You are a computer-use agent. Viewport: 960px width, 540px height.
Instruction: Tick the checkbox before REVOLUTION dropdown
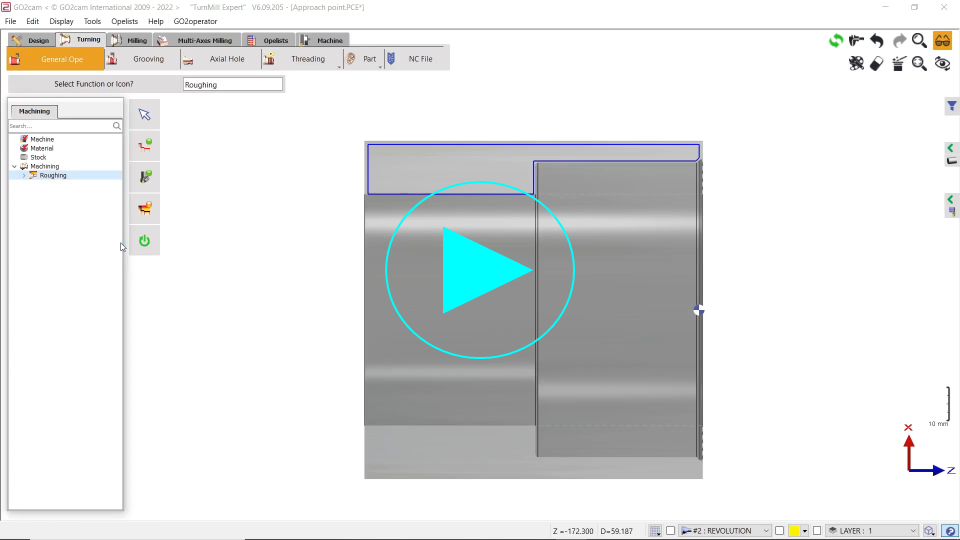click(671, 531)
